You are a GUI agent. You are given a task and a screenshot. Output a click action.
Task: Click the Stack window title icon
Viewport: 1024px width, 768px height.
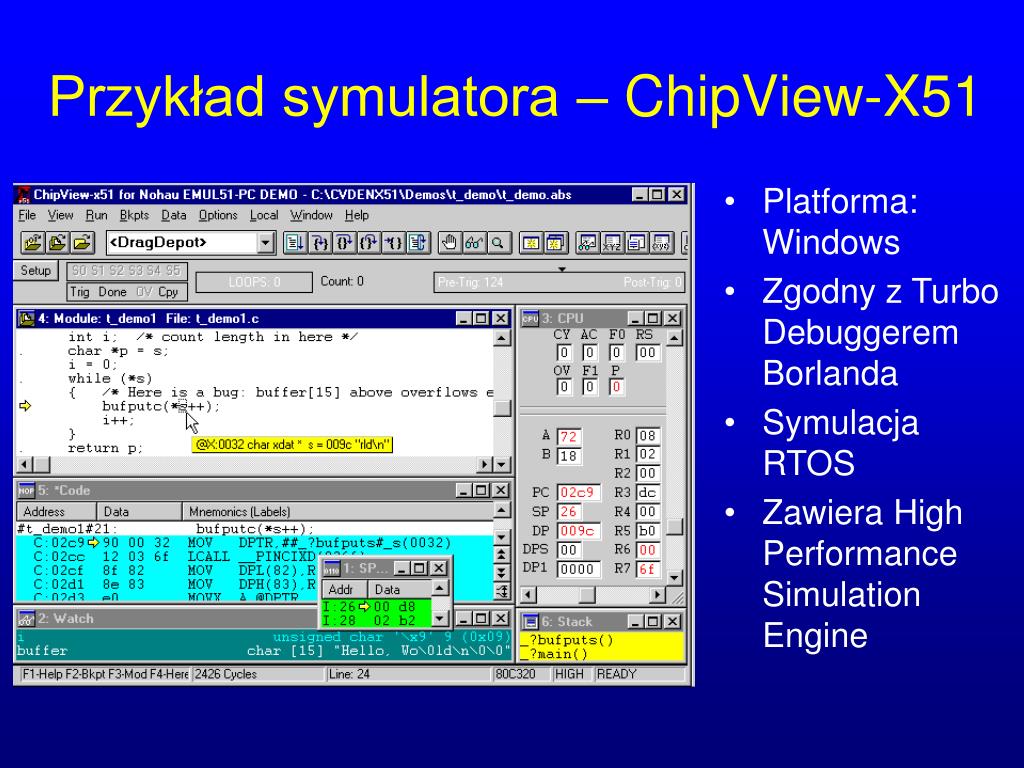click(x=530, y=622)
